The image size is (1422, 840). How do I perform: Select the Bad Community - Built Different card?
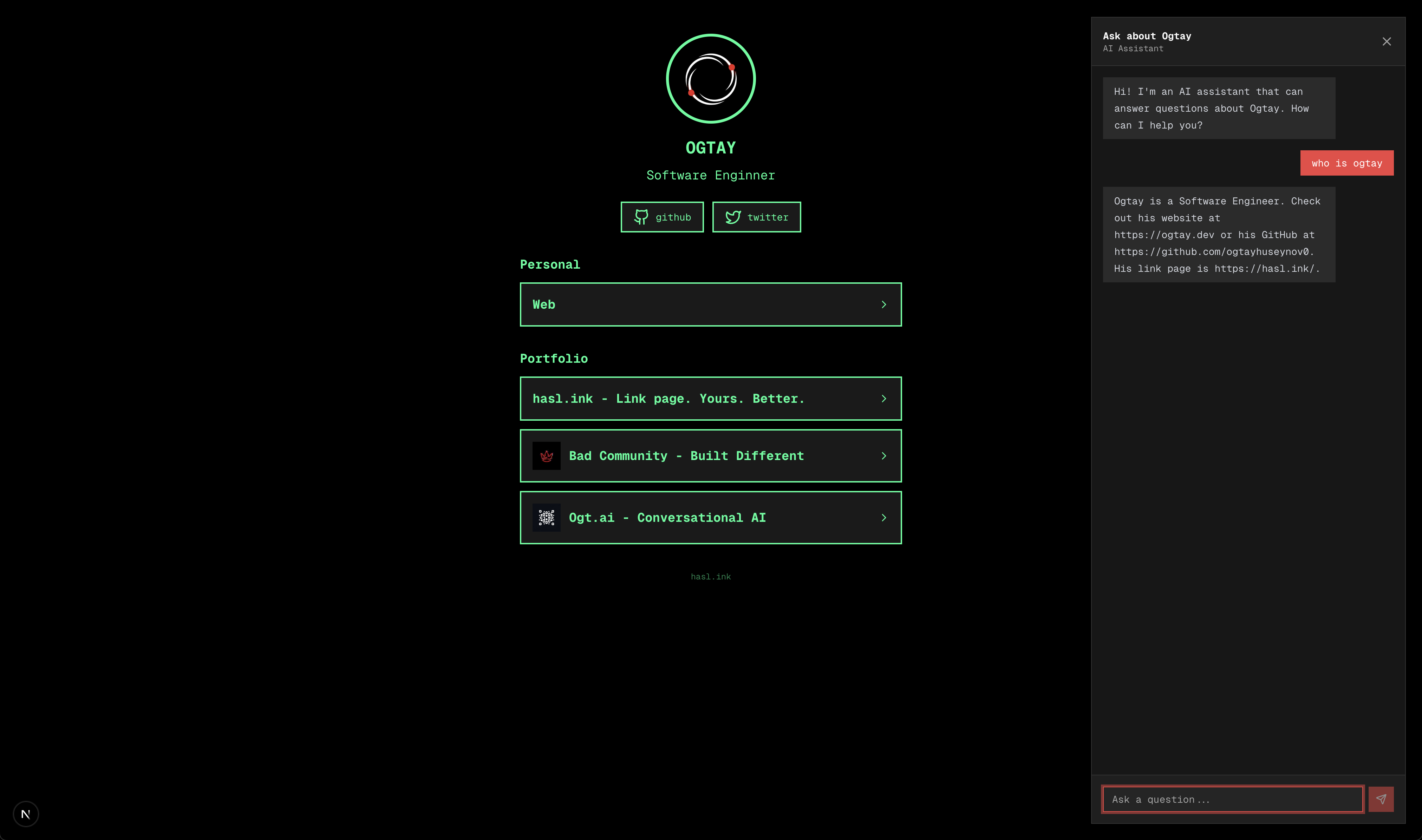point(710,456)
